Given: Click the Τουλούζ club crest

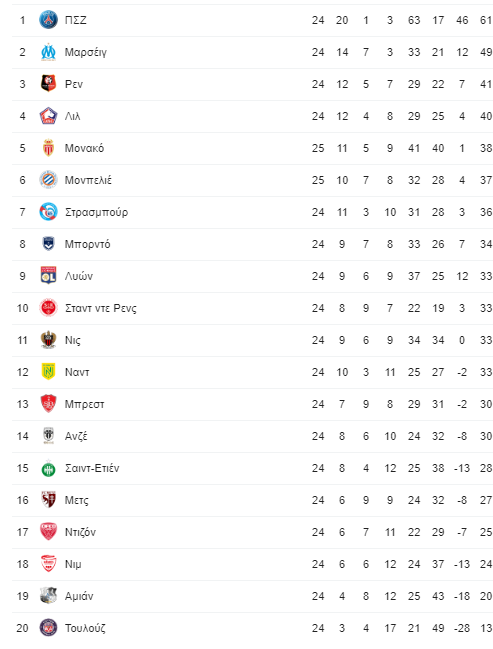Looking at the screenshot, I should (x=48, y=628).
